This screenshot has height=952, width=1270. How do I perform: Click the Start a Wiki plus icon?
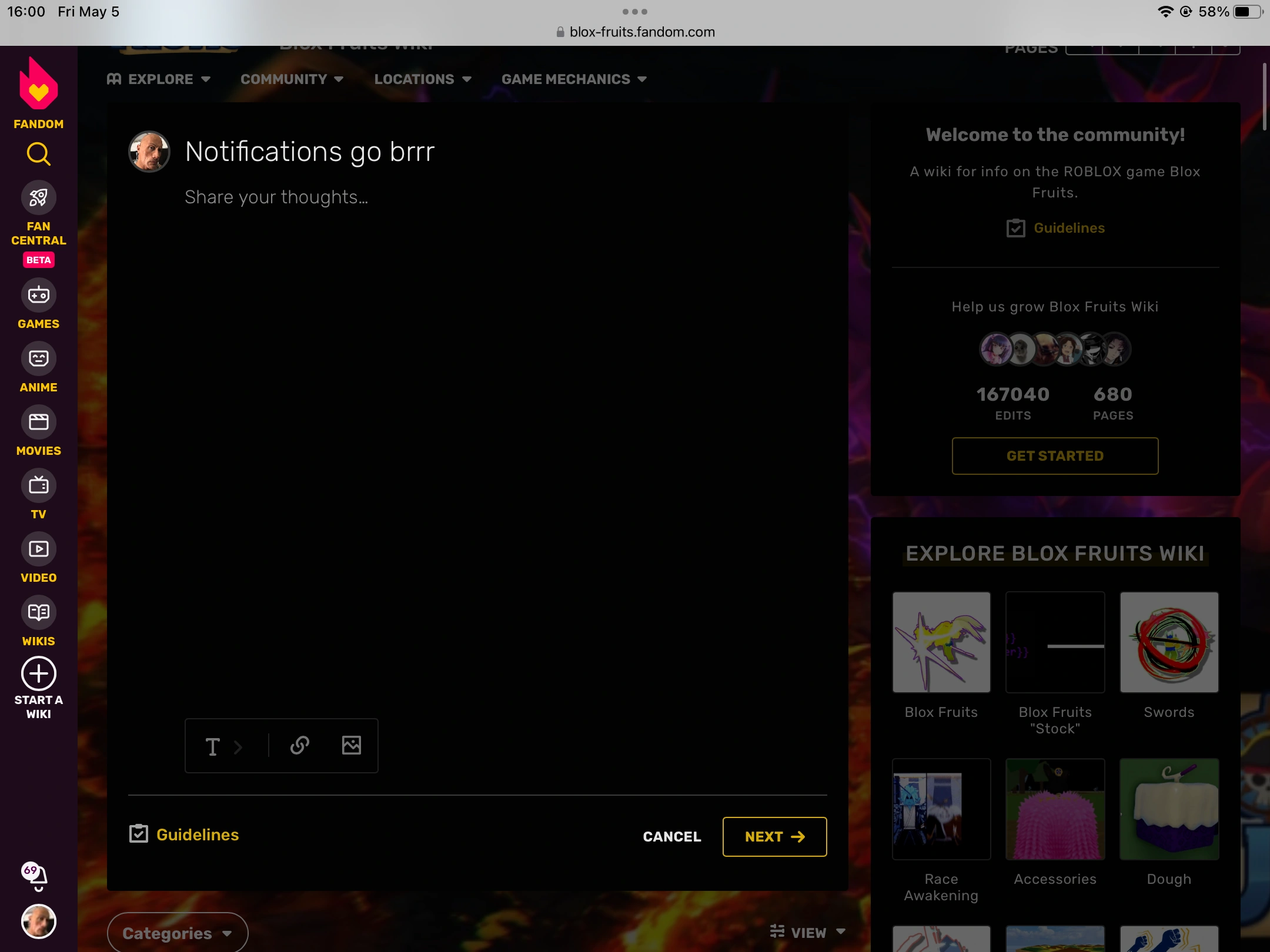[38, 673]
